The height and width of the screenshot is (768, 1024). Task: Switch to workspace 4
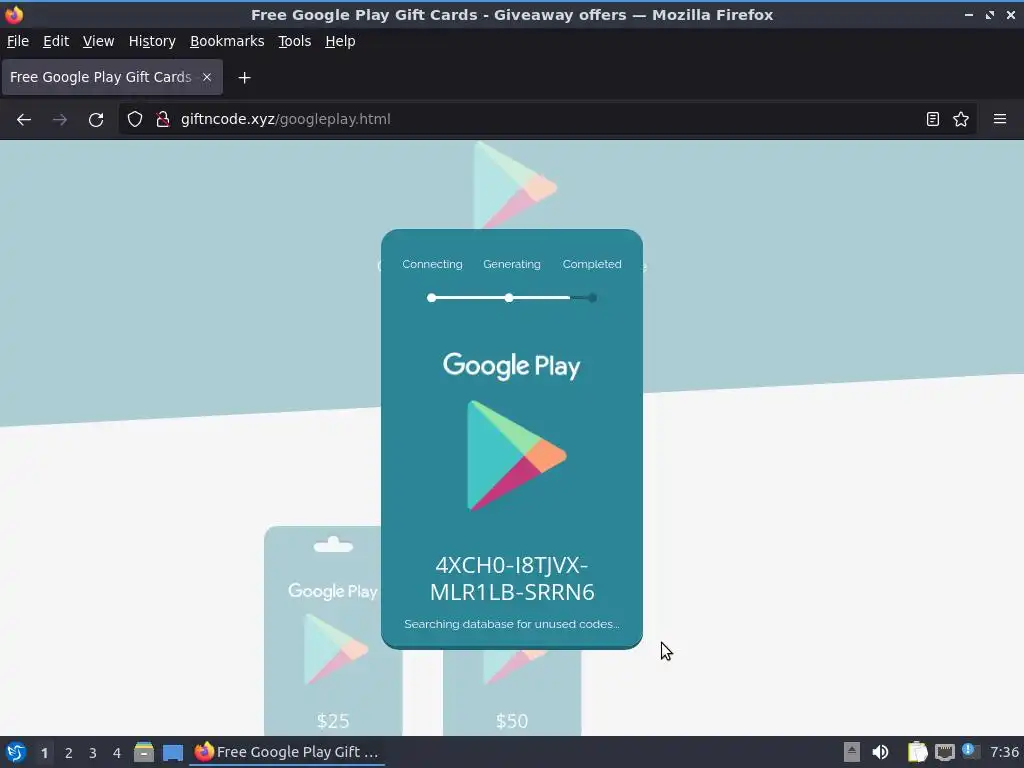[117, 753]
